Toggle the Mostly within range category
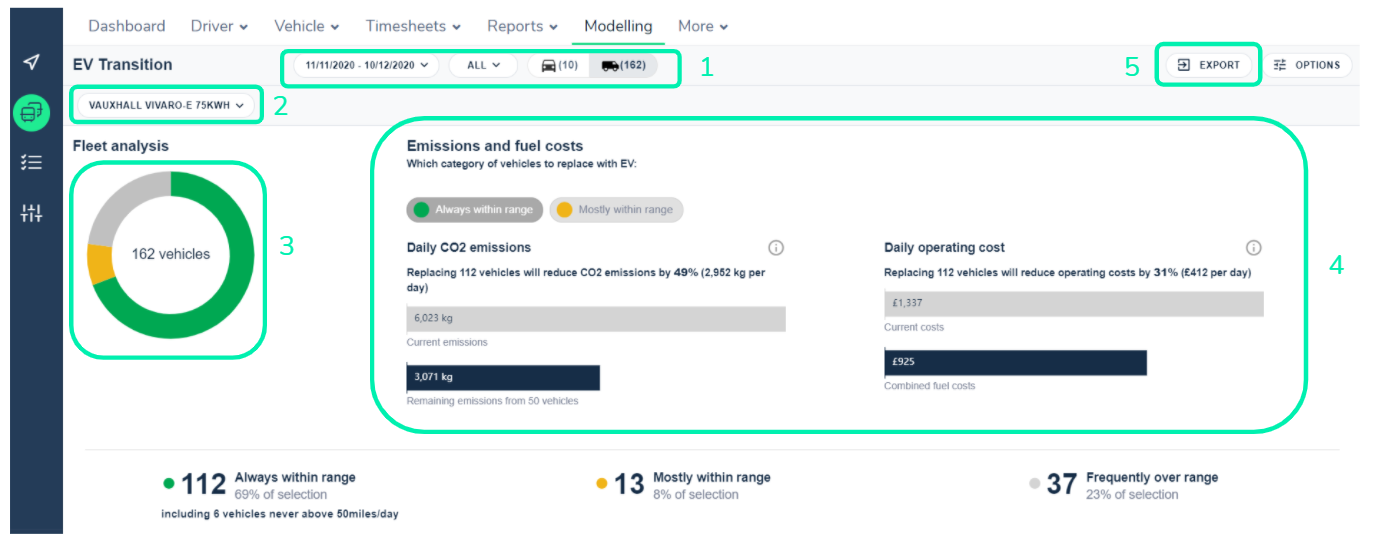The height and width of the screenshot is (543, 1377). (x=616, y=210)
